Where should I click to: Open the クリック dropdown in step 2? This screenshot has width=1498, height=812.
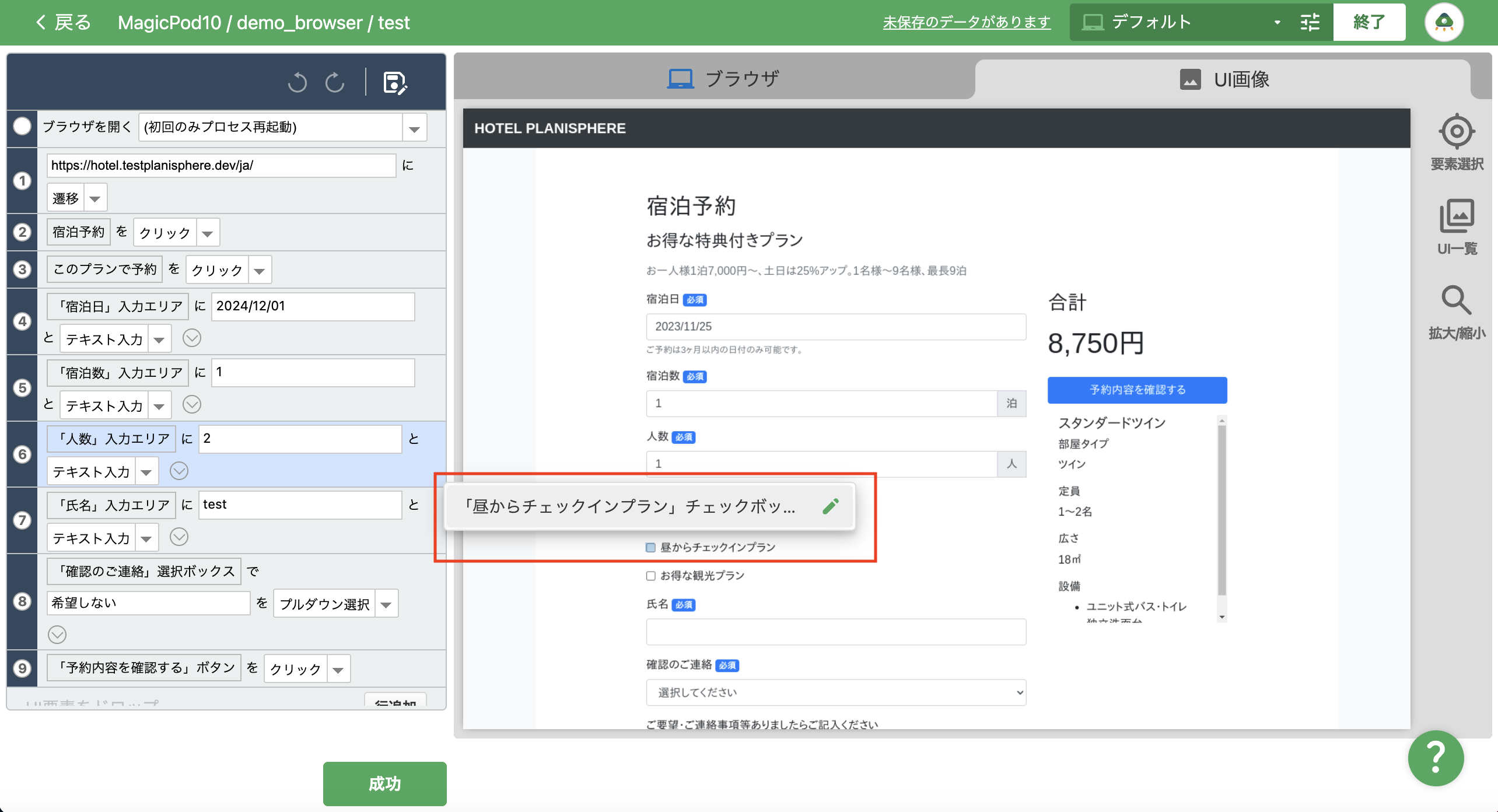(208, 233)
